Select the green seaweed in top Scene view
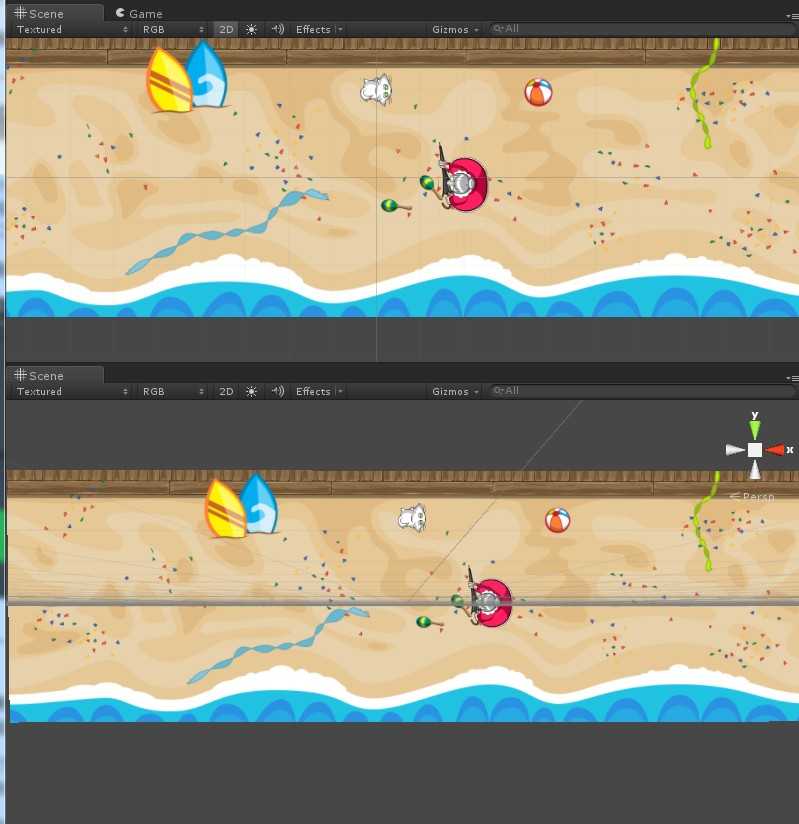Screen dimensions: 799x824 pos(704,92)
